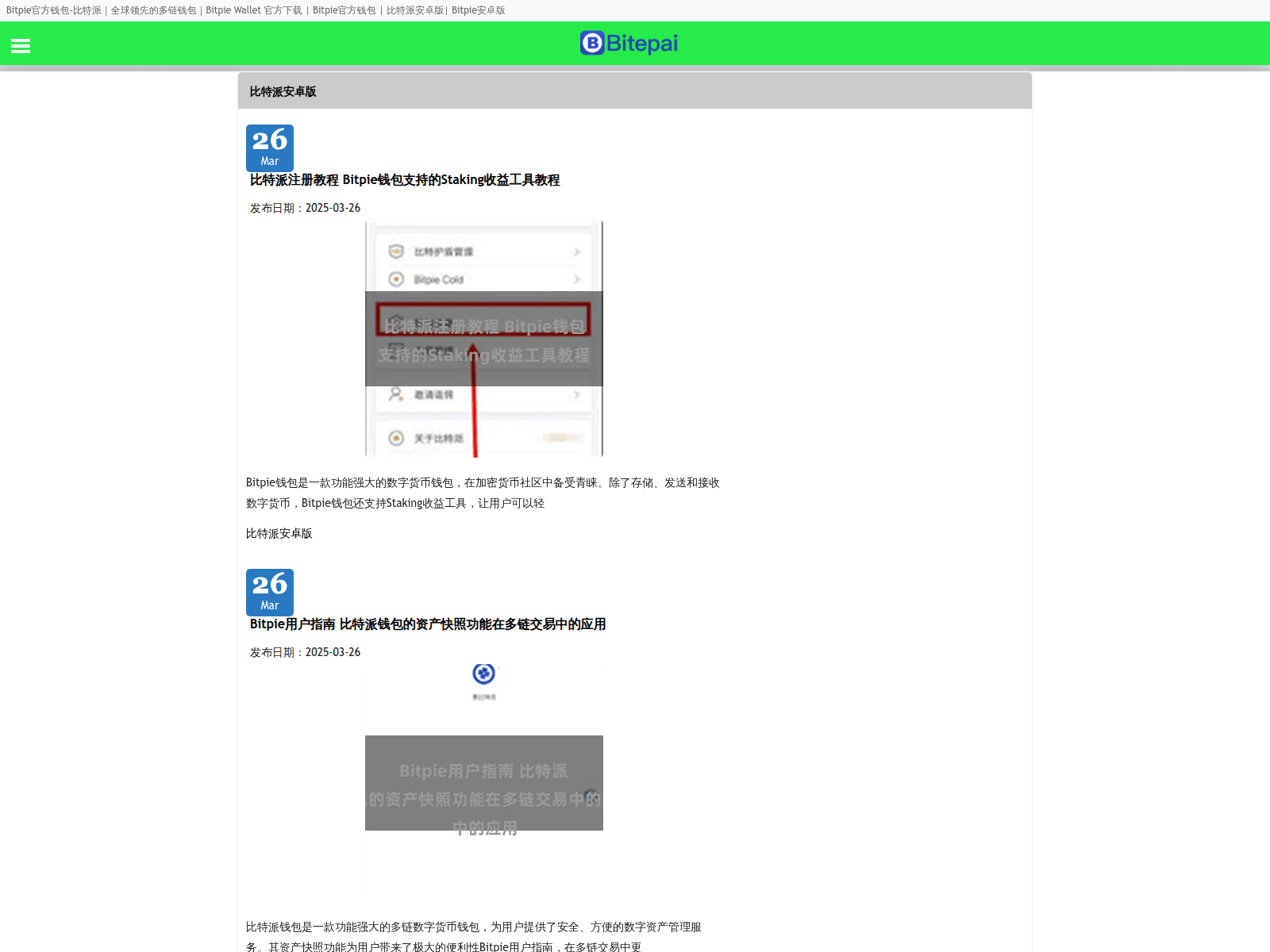Click the 26 Mar date badge above 资产快照 article
This screenshot has width=1270, height=952.
[270, 592]
